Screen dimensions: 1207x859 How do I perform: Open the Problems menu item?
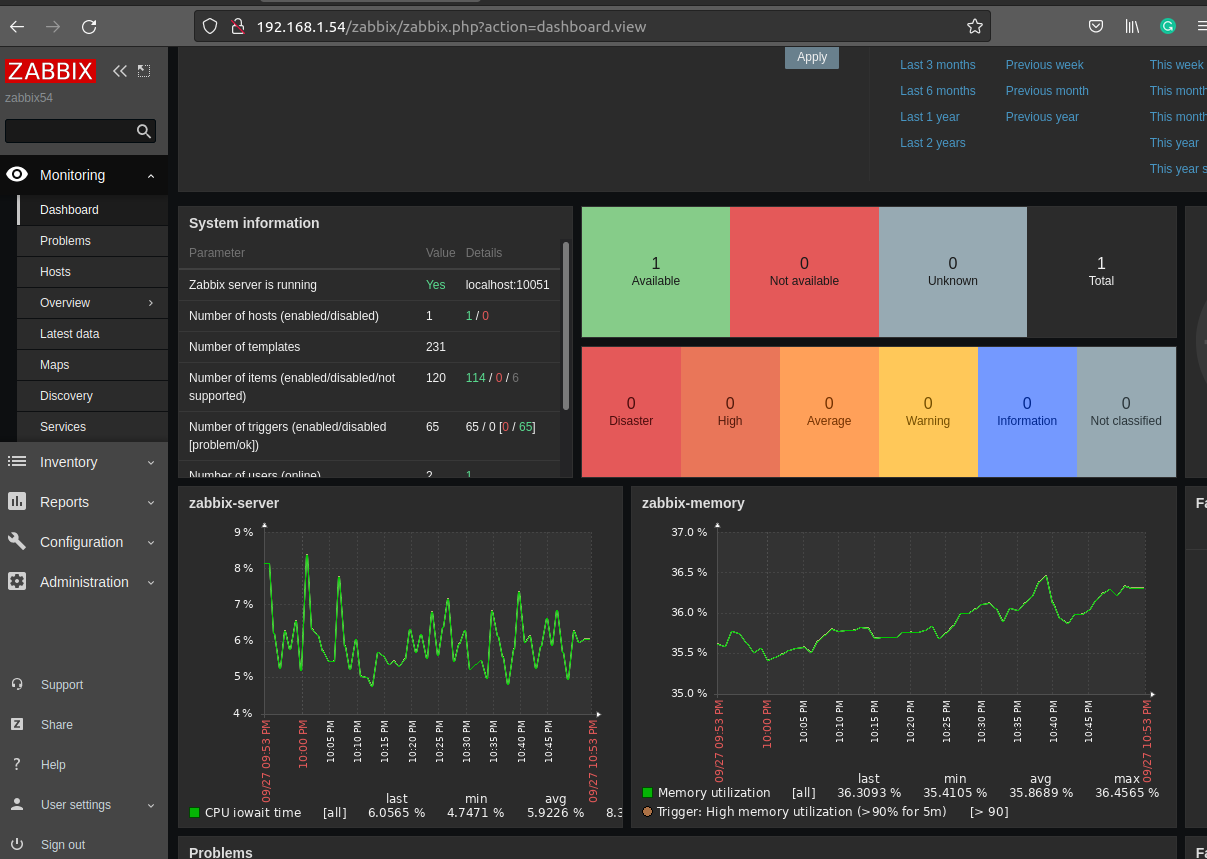pos(92,241)
